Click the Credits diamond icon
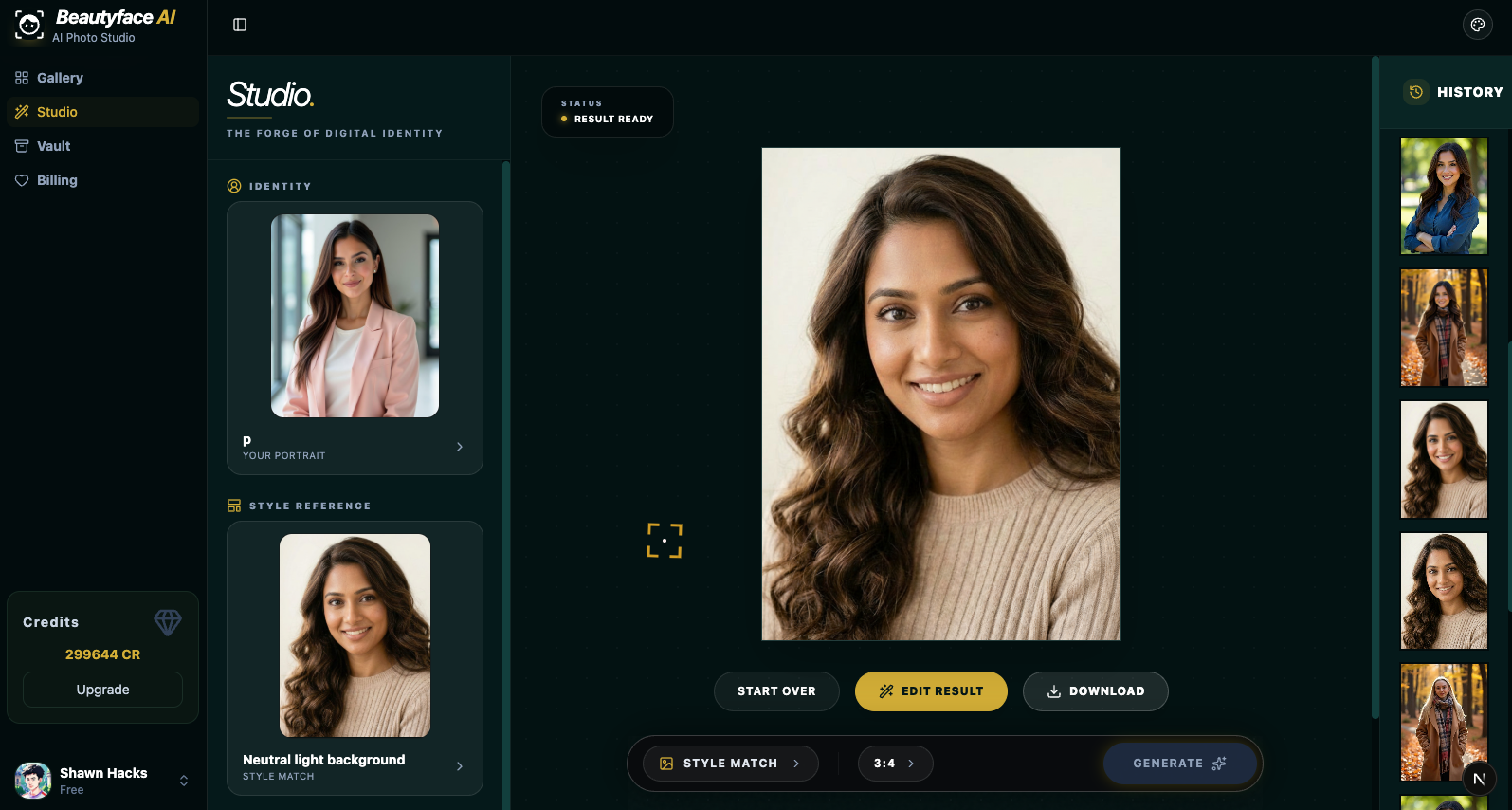 click(168, 622)
